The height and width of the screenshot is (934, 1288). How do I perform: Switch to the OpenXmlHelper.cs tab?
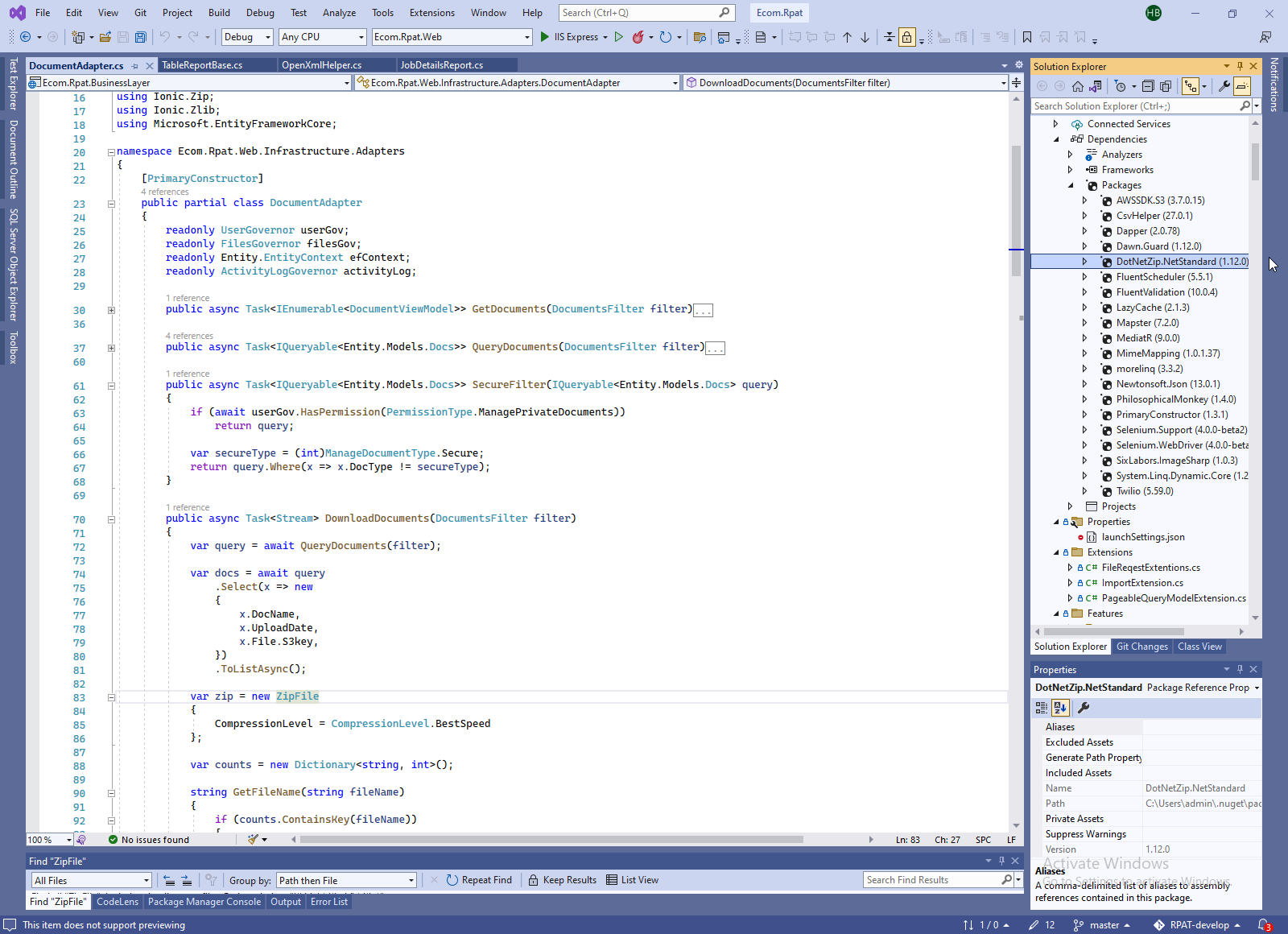pos(321,65)
